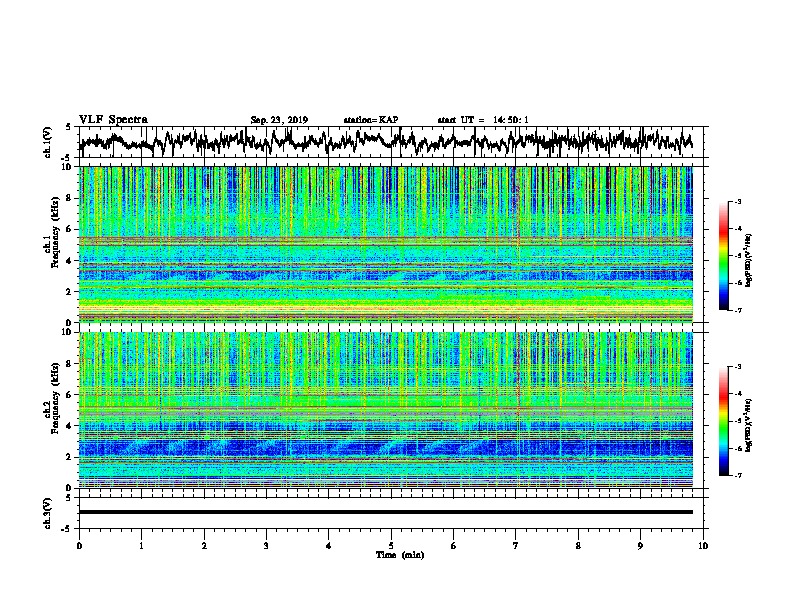Click the time axis tick label "9"
This screenshot has width=792, height=612.
pyautogui.click(x=640, y=546)
